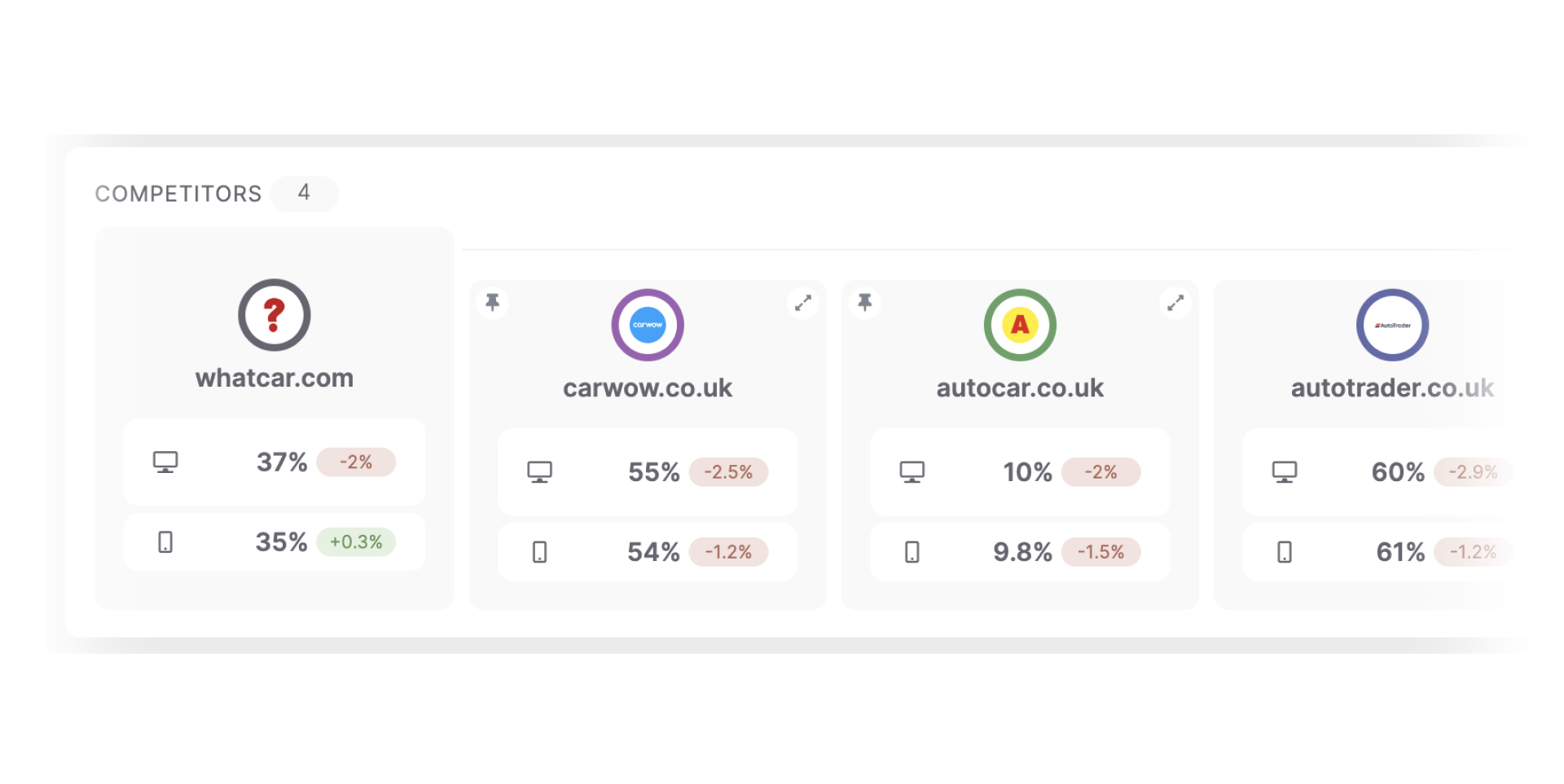Select the +0.3% mobile change badge

356,542
